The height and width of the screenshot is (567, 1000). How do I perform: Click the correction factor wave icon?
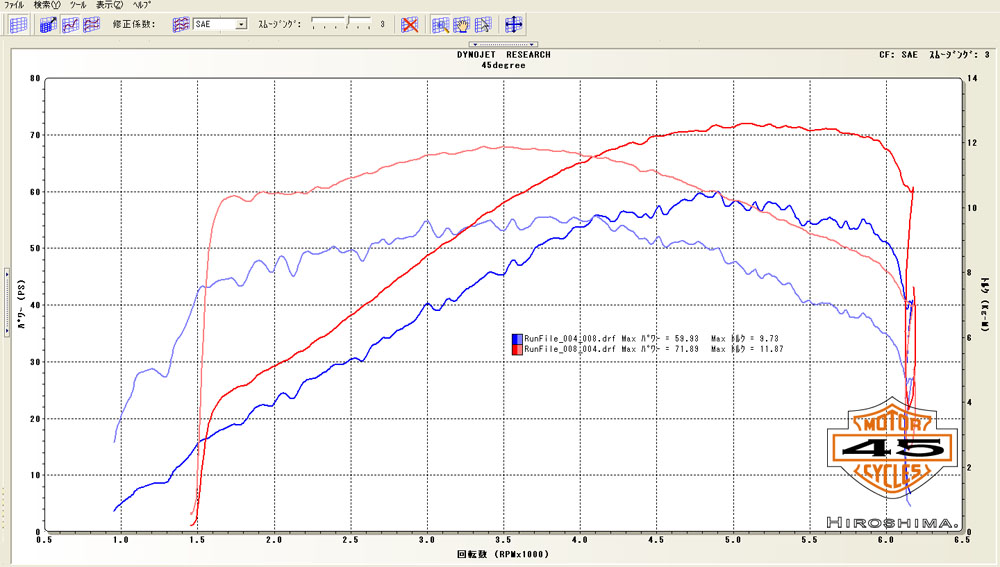pos(181,24)
